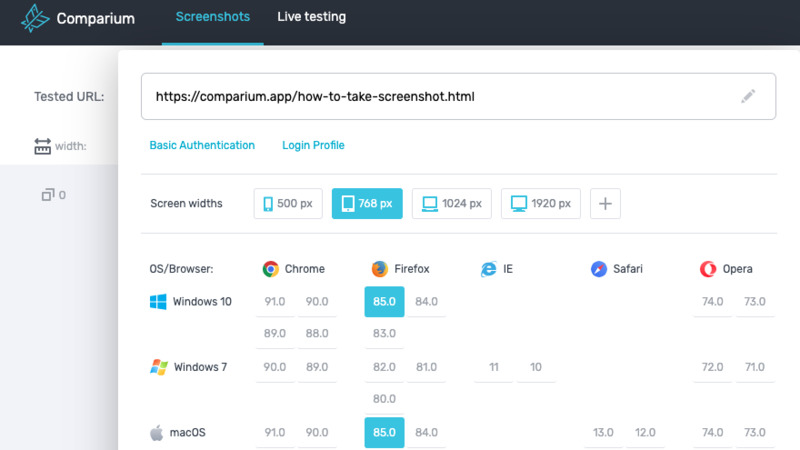Click the macOS row label
The height and width of the screenshot is (450, 800).
coord(187,433)
